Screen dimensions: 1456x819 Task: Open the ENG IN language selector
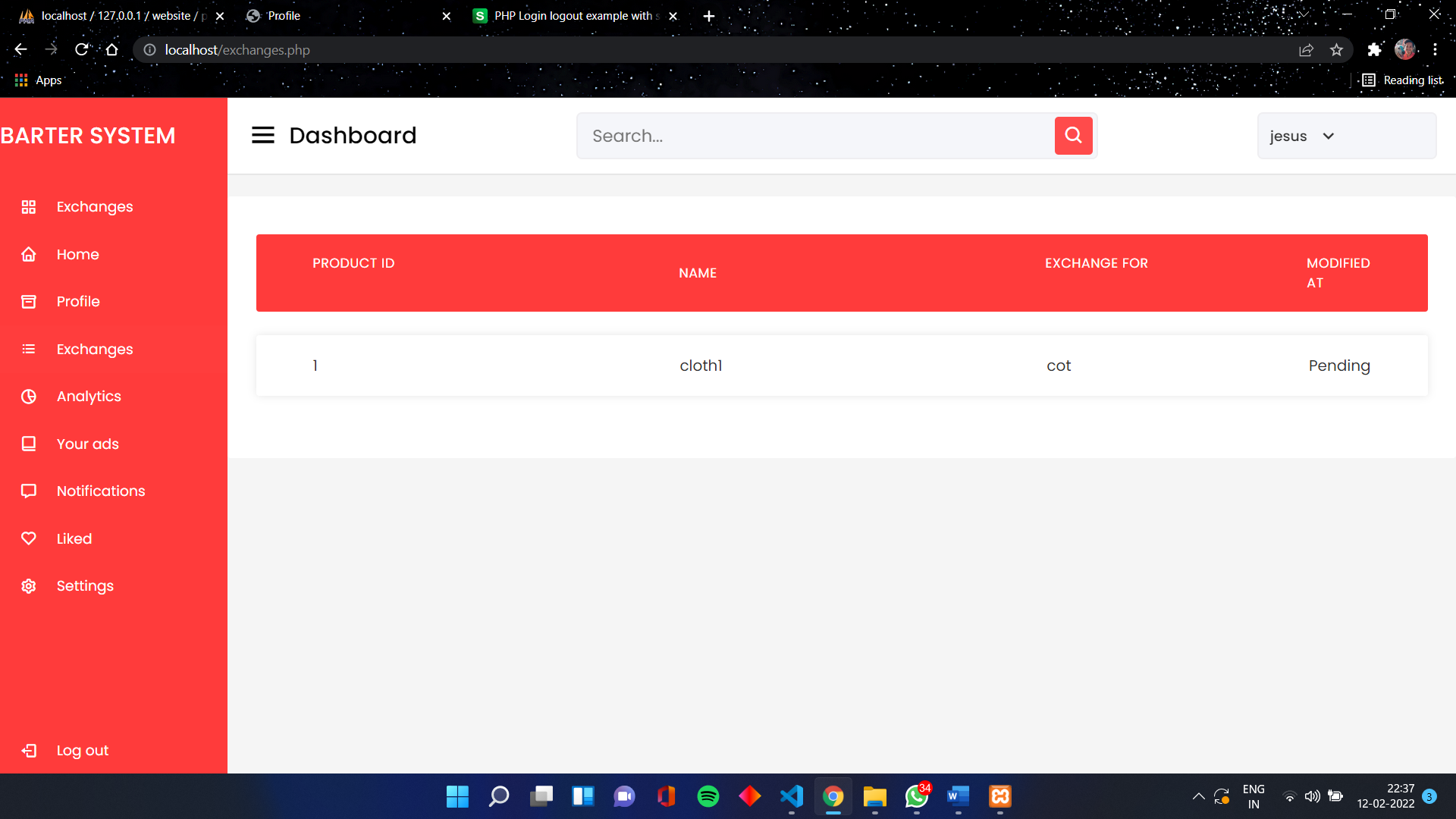[1254, 795]
